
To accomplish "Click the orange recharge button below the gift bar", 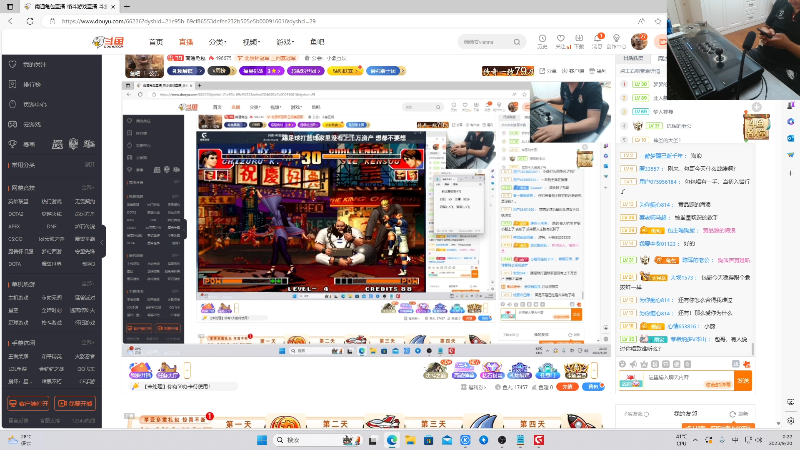I will coord(567,387).
